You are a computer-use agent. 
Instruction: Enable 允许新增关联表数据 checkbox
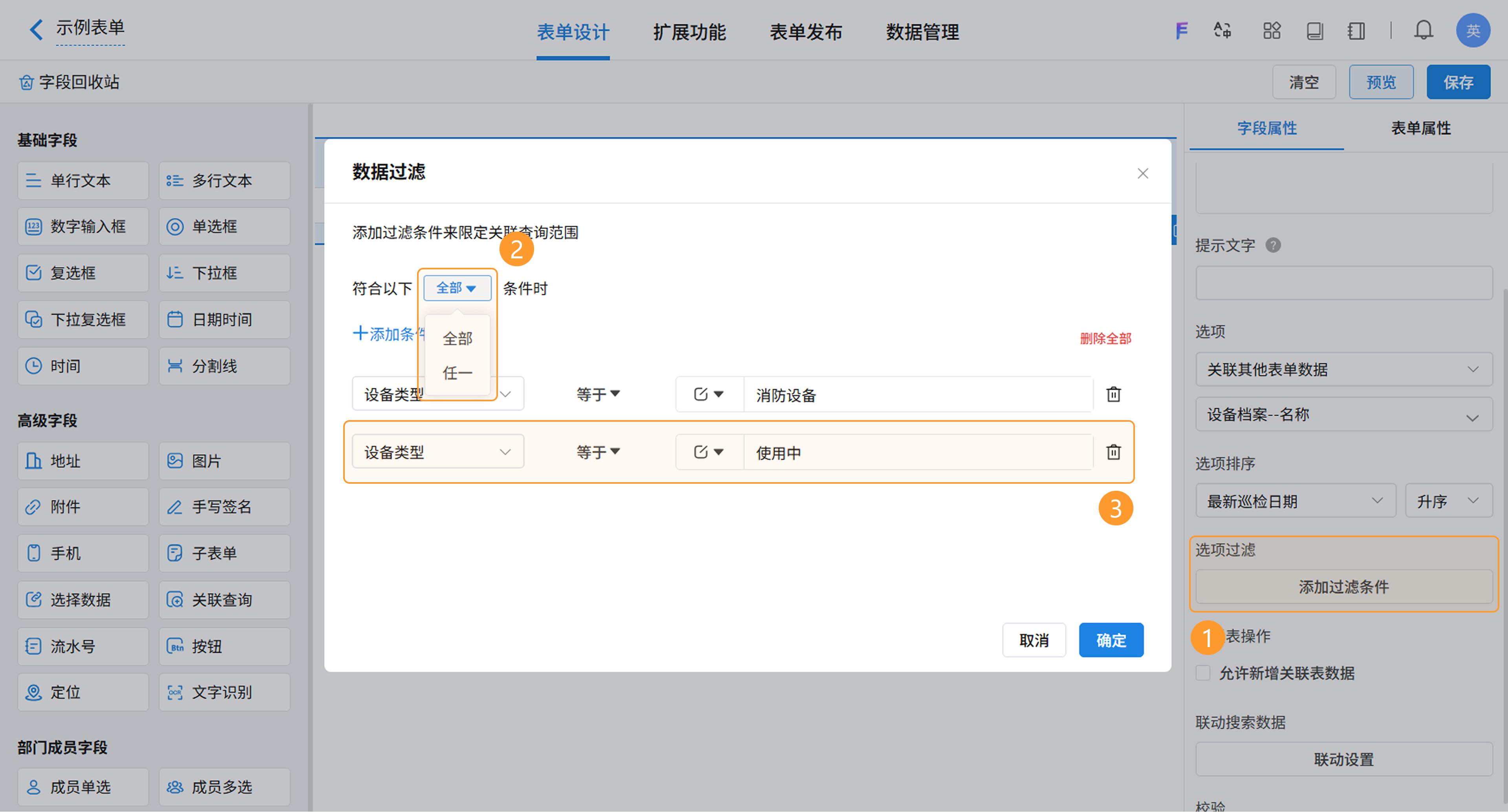1203,673
